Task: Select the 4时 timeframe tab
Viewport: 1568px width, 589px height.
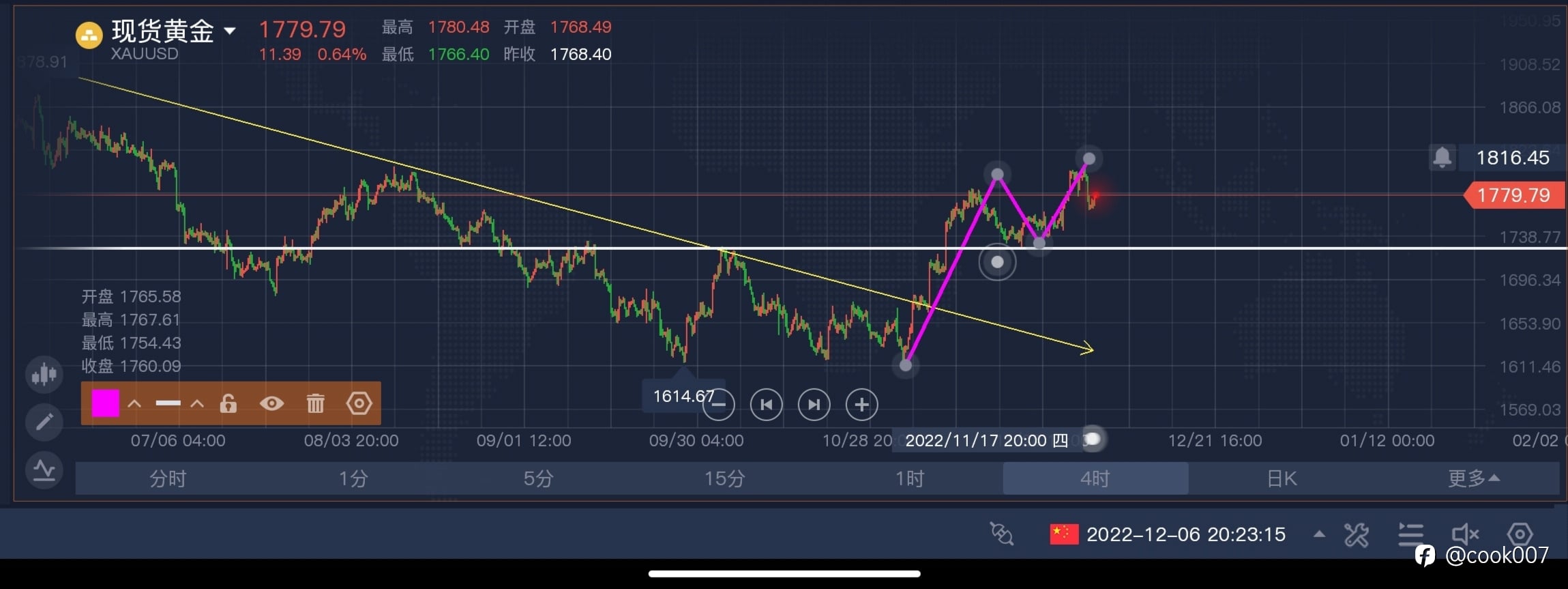Action: point(1095,478)
